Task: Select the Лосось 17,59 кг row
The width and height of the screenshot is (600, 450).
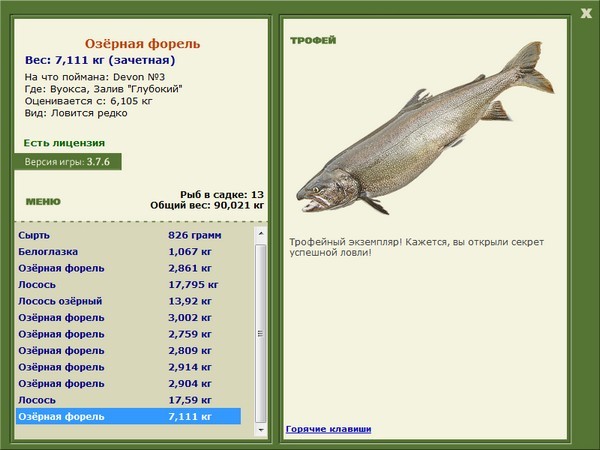Action: pyautogui.click(x=128, y=399)
